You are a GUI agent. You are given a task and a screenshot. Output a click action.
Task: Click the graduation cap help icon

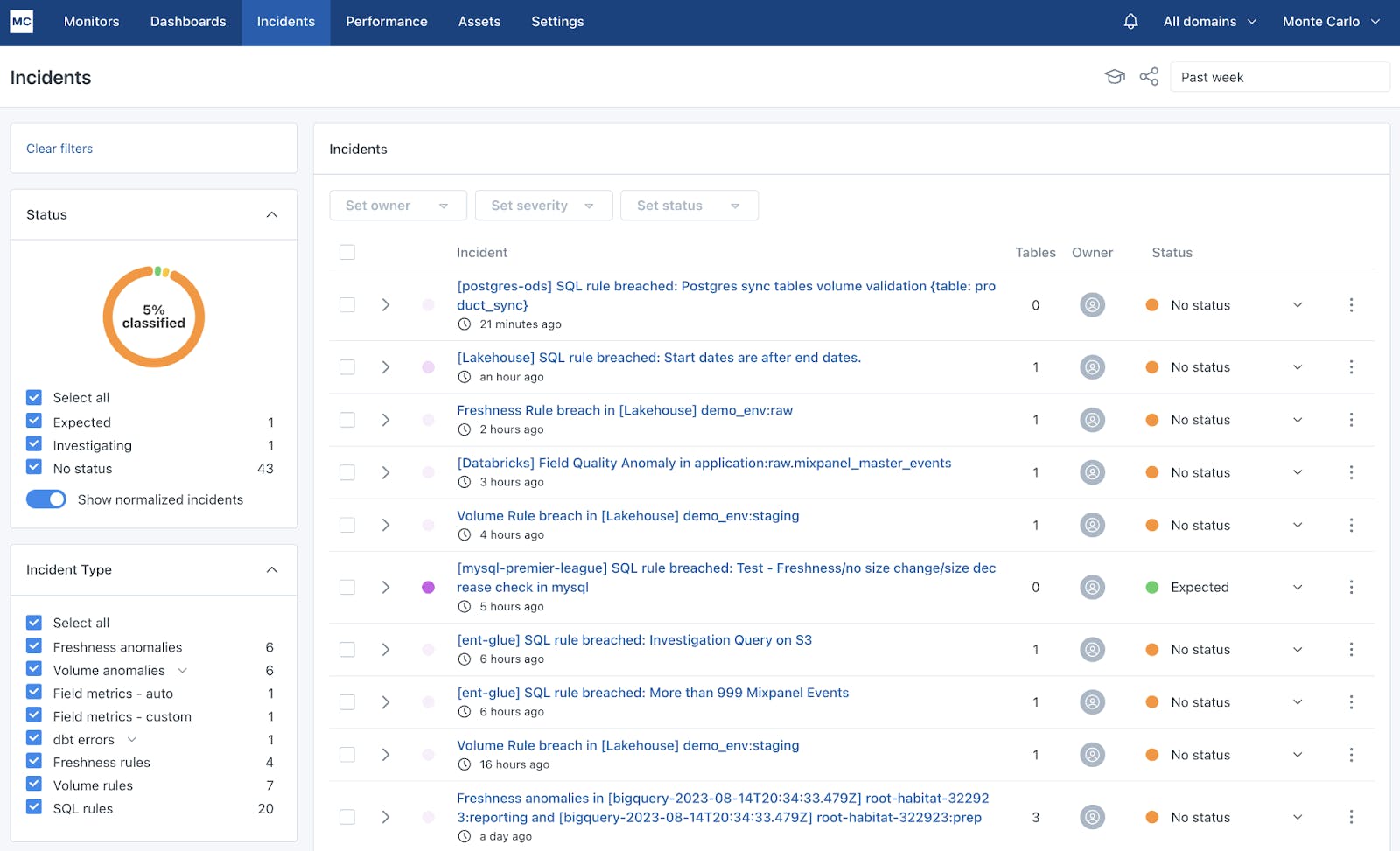1114,77
